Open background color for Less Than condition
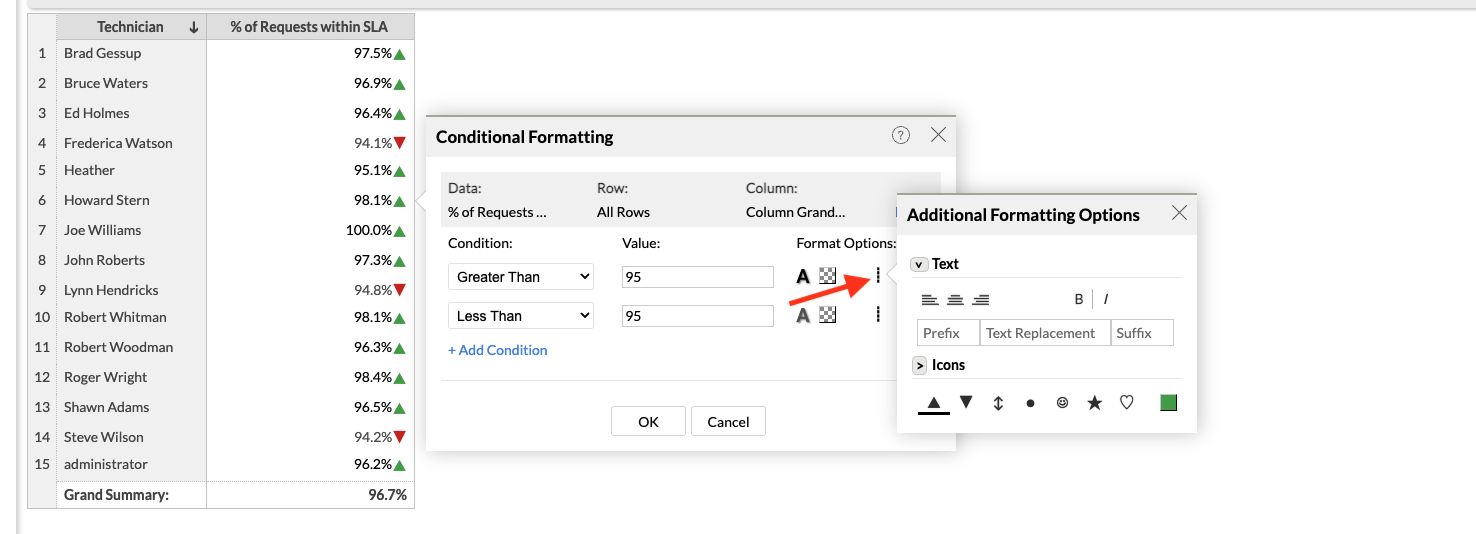1476x534 pixels. [828, 315]
